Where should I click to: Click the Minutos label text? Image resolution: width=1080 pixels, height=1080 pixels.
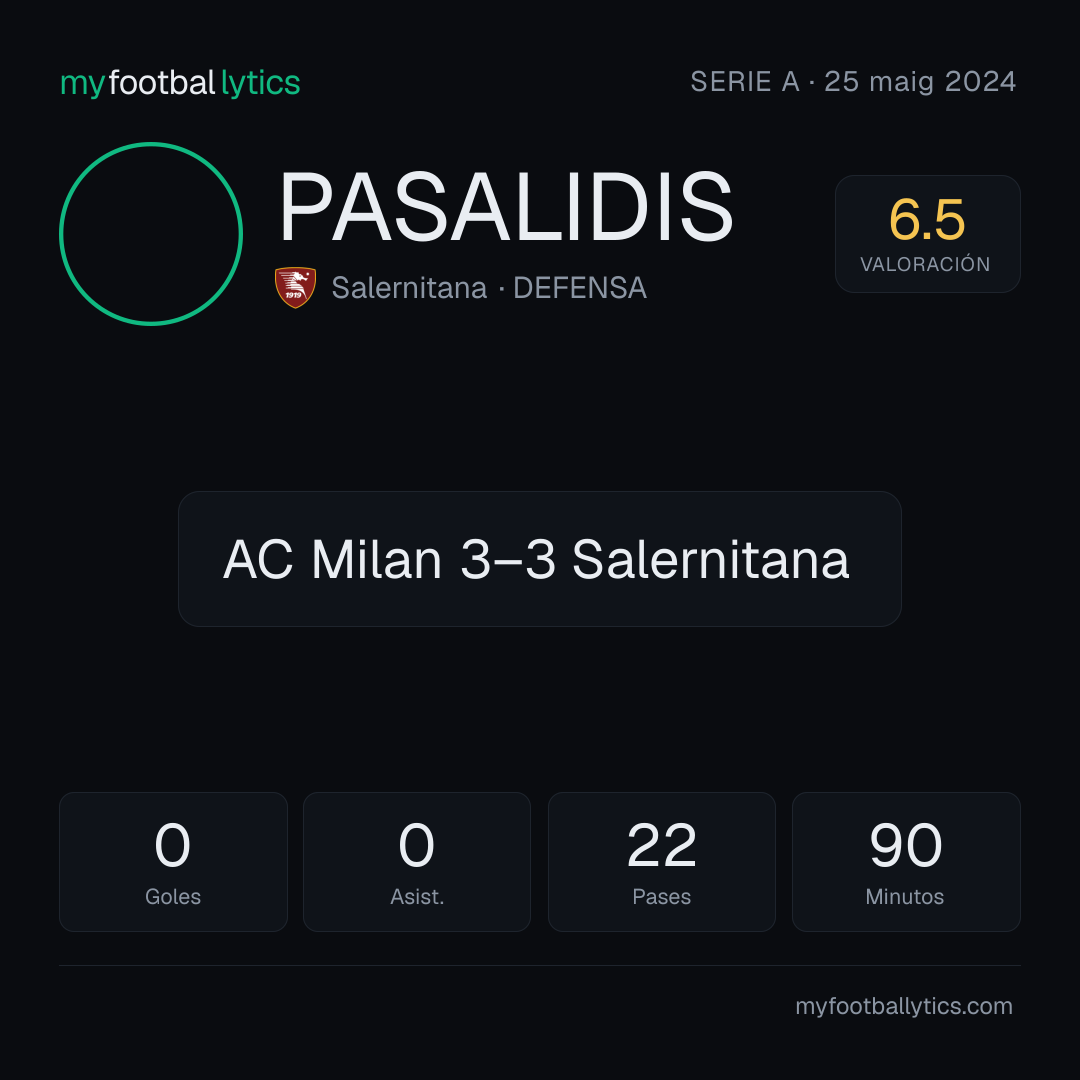[904, 896]
